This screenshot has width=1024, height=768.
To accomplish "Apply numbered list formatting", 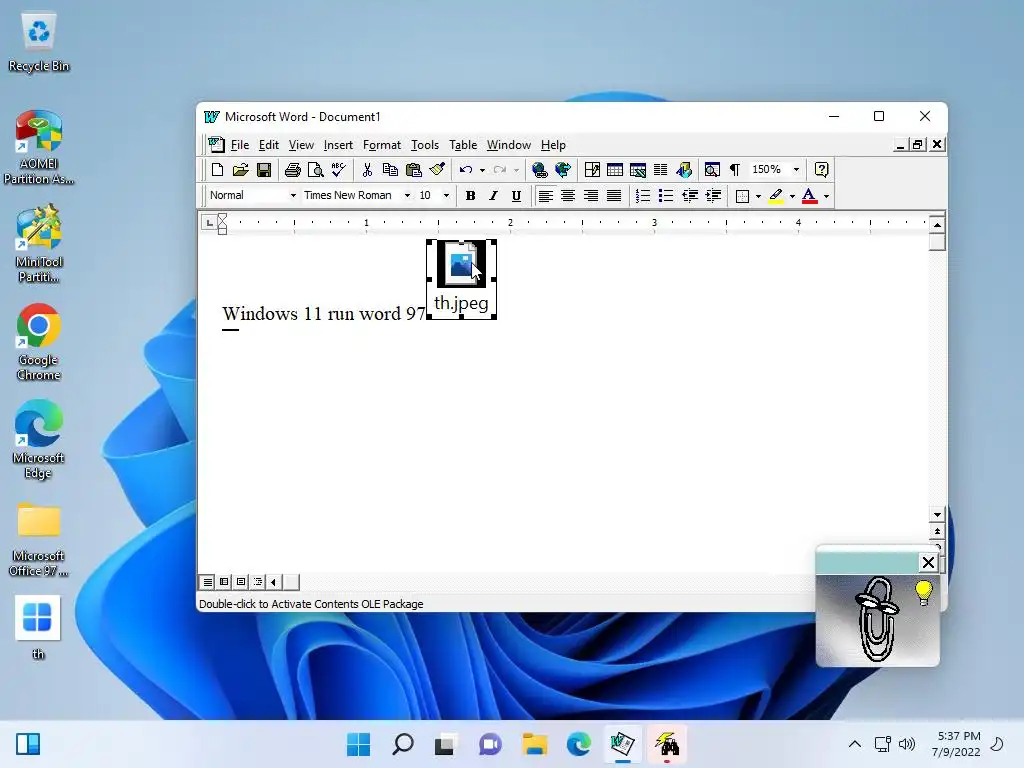I will [x=643, y=195].
